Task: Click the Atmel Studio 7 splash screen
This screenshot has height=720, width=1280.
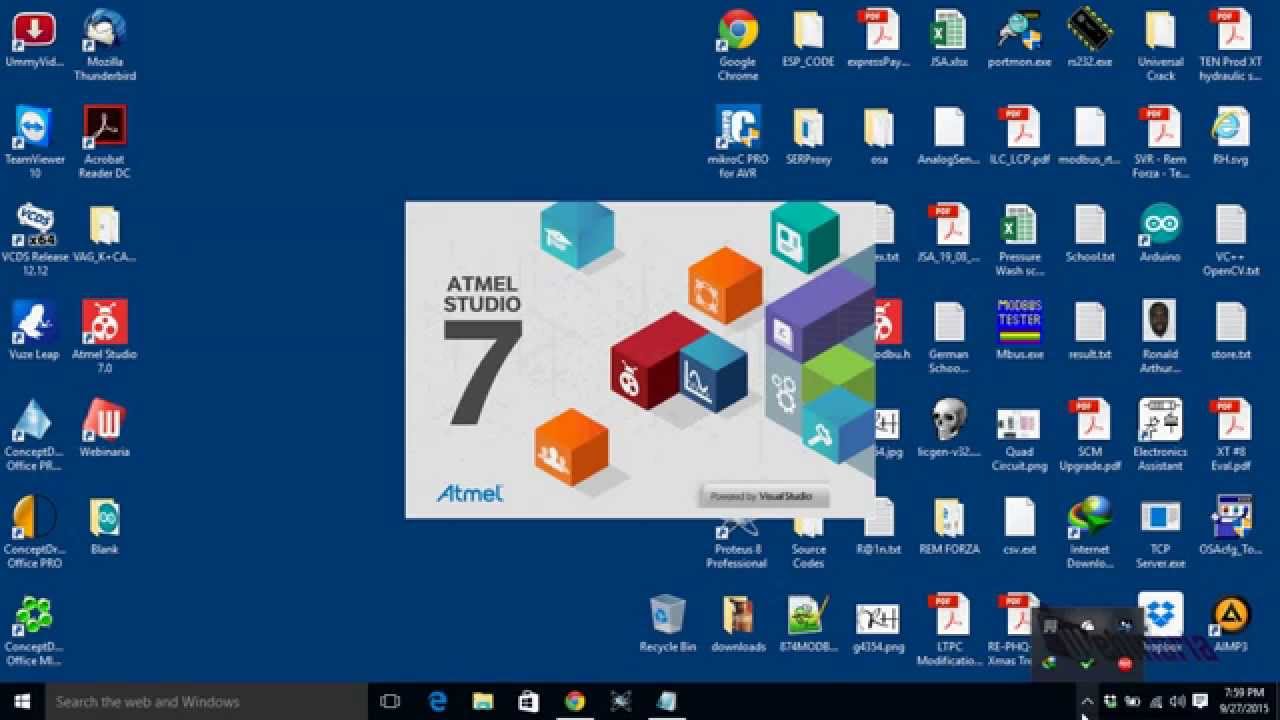Action: 640,360
